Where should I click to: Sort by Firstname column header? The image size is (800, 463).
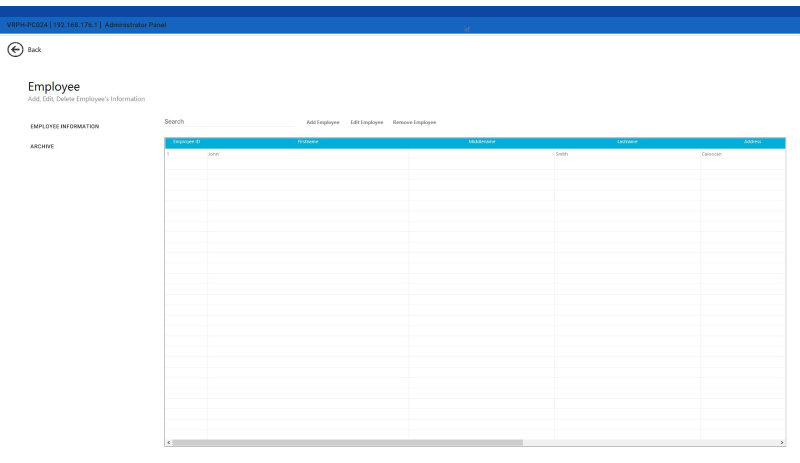tap(308, 142)
